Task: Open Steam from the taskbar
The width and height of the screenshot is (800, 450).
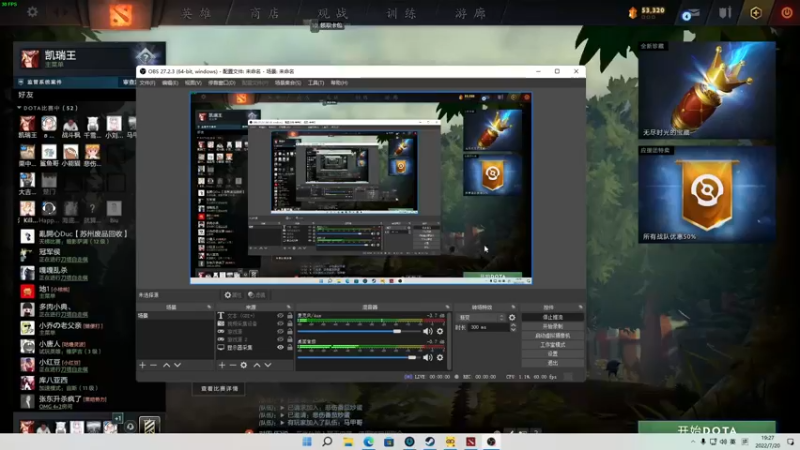Action: point(430,441)
